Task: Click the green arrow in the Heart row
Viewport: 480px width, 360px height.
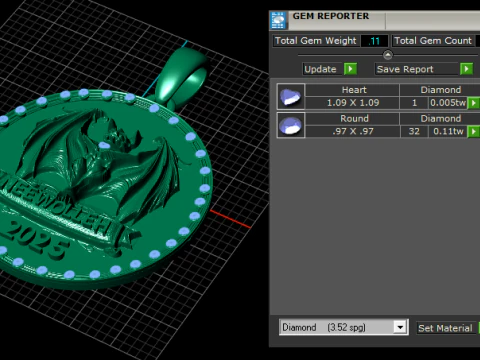Action: [x=473, y=103]
